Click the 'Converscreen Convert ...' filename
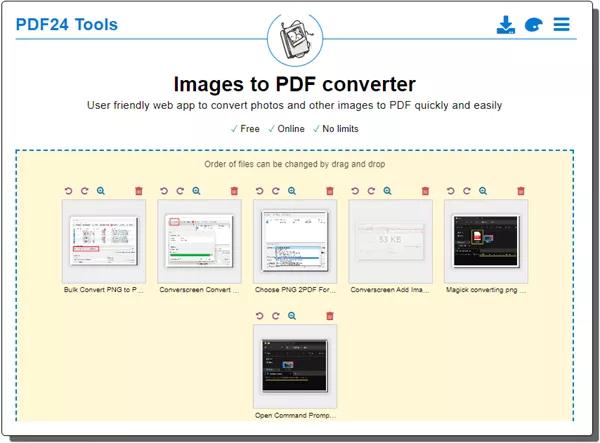The width and height of the screenshot is (600, 443). 199,290
